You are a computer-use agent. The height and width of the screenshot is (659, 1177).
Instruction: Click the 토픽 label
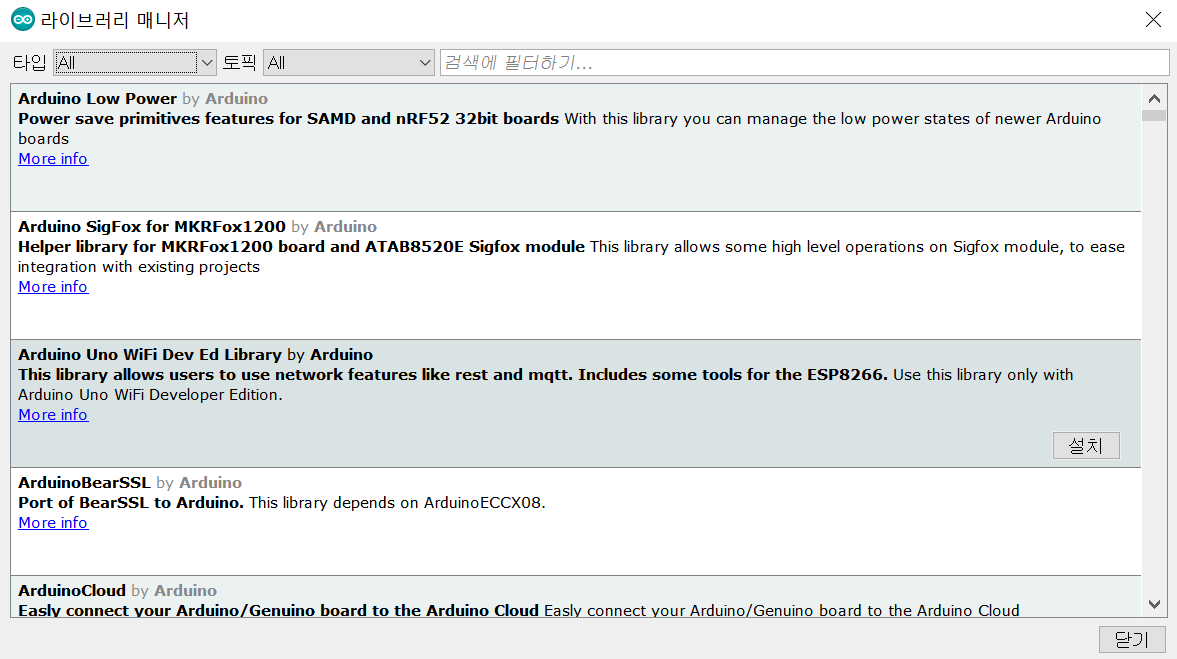click(240, 63)
